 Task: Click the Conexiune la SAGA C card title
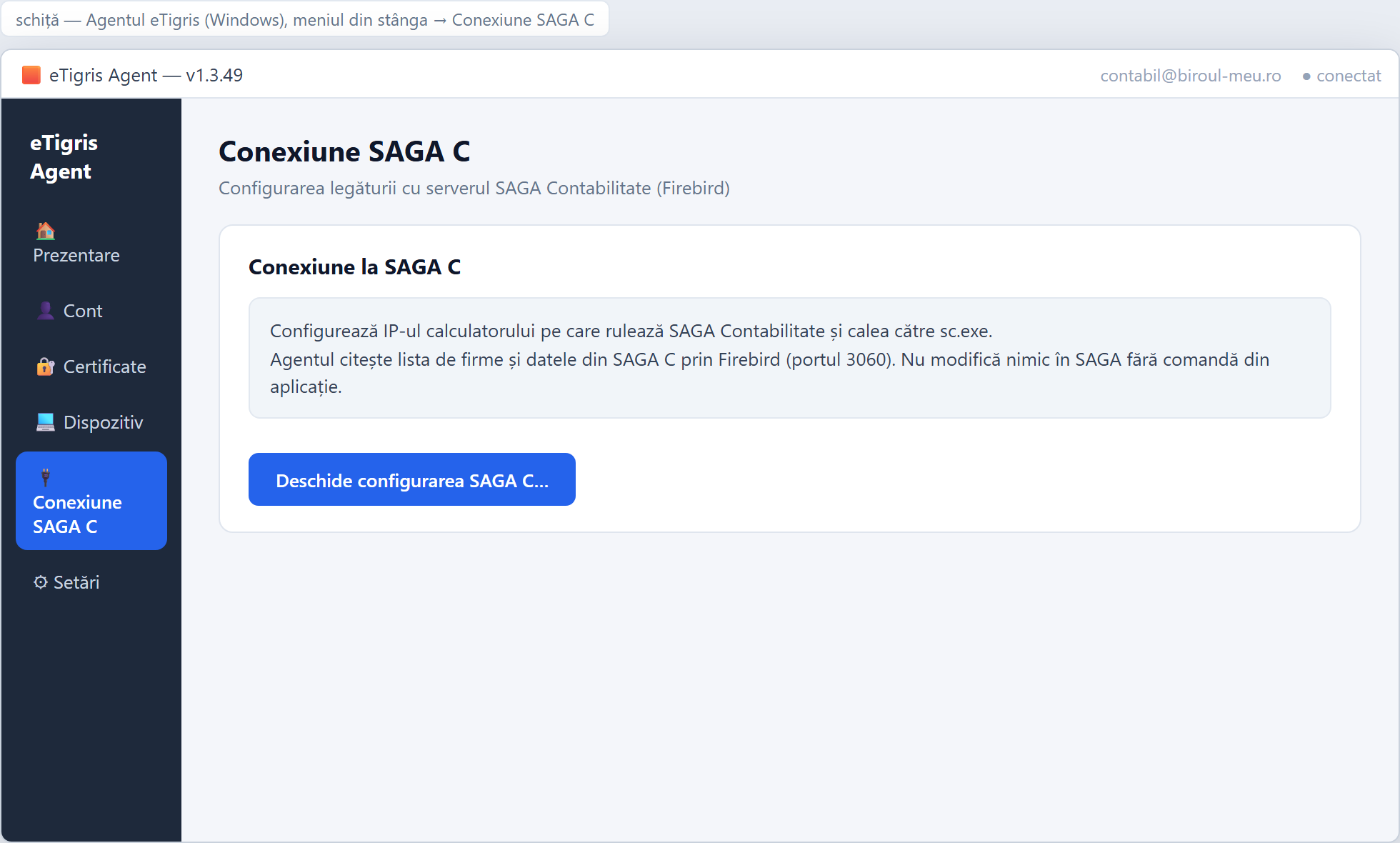(x=354, y=266)
